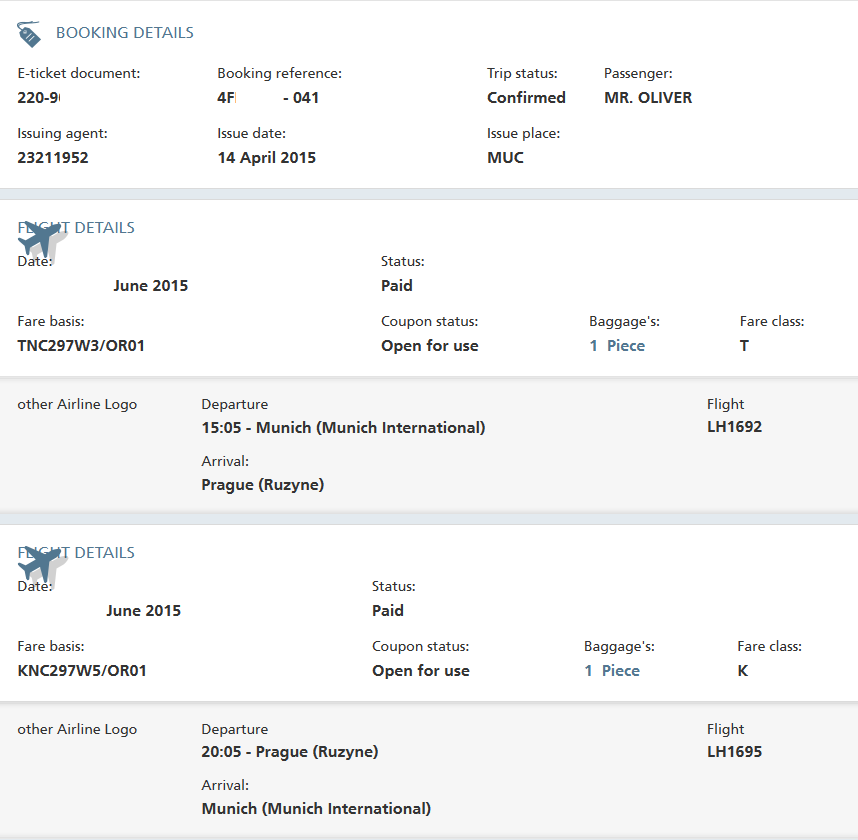The height and width of the screenshot is (840, 858).
Task: Click the issue place MUC
Action: 505,158
